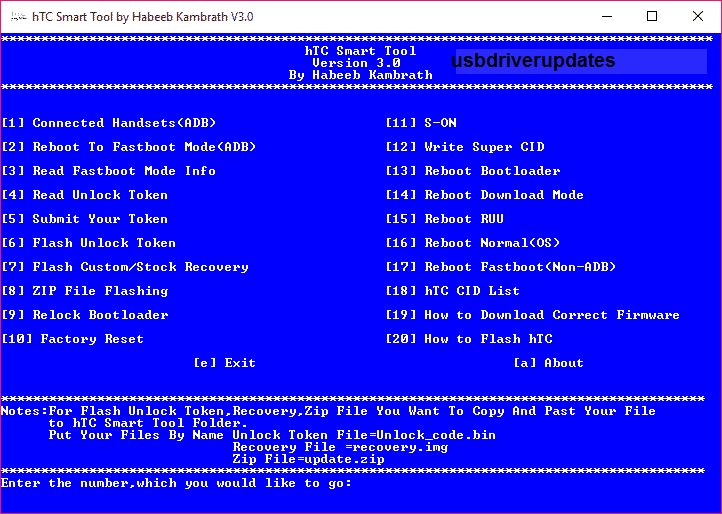The image size is (722, 514).
Task: Select option [11] S-ON
Action: coord(421,123)
